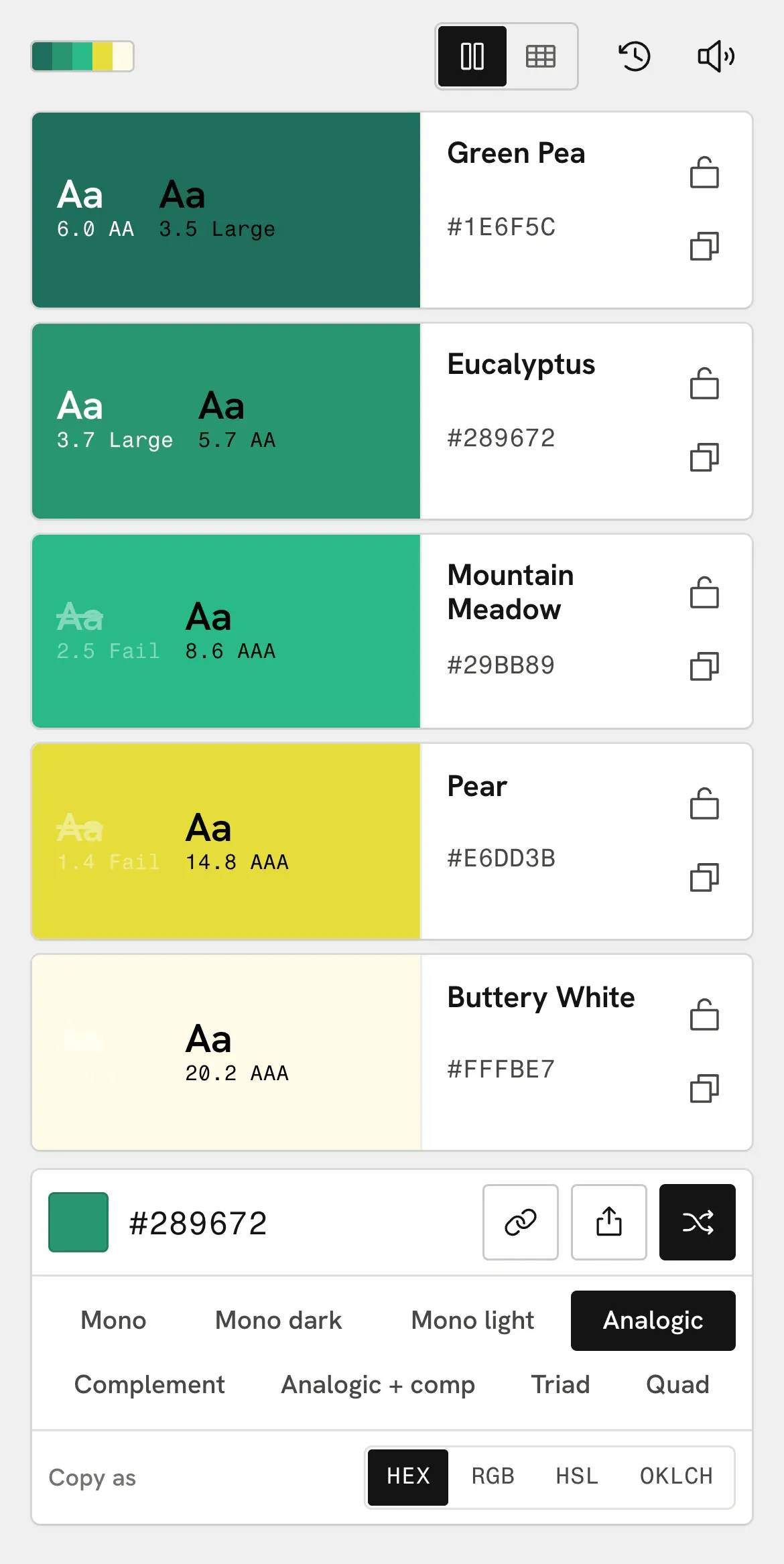Click the hex code #FFFBE7
The image size is (784, 1564).
pyautogui.click(x=501, y=1070)
